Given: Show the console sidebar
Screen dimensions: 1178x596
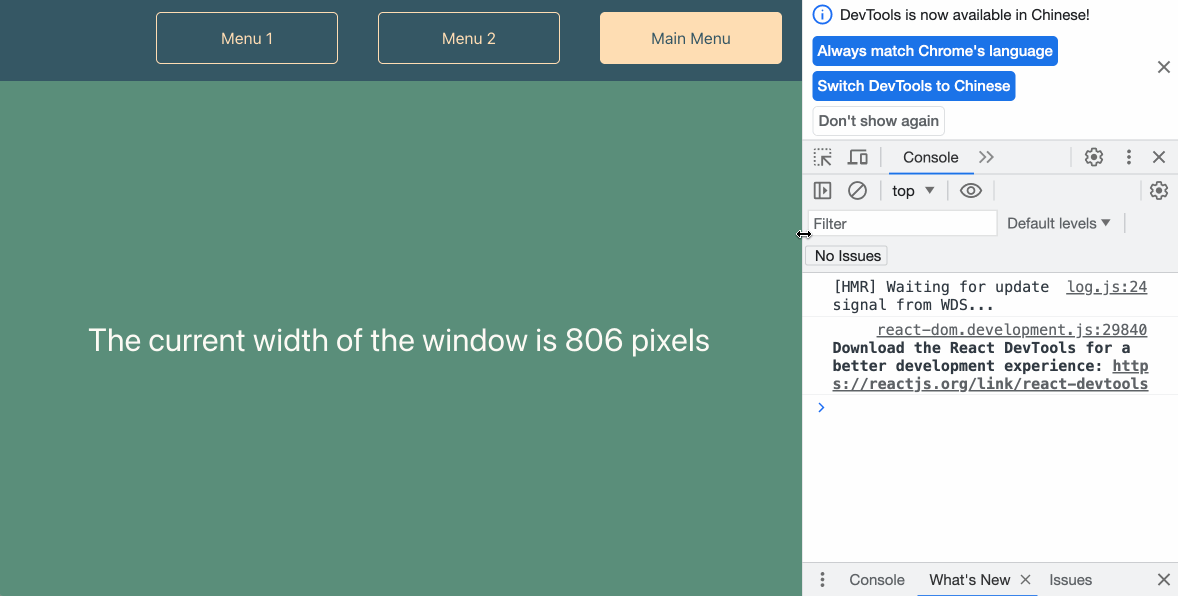Looking at the screenshot, I should click(x=822, y=191).
